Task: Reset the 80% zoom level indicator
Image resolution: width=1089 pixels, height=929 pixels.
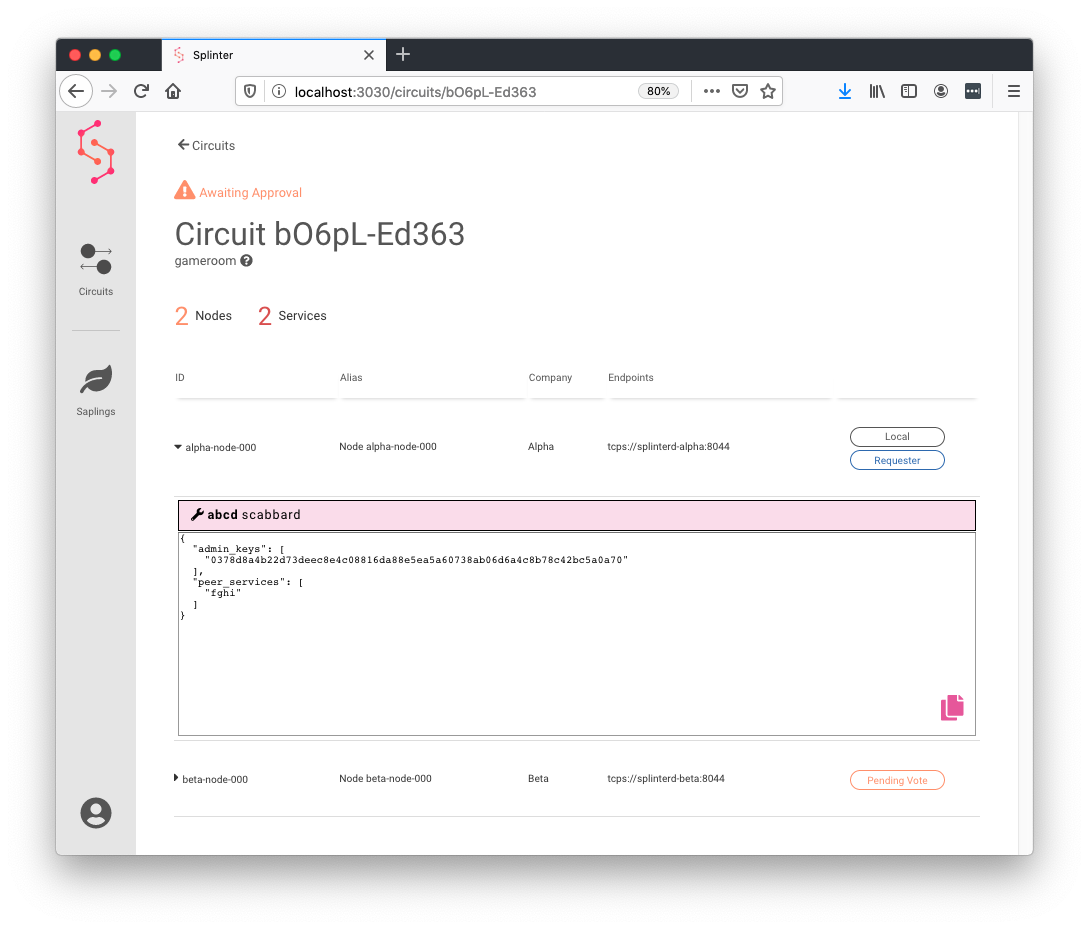Action: [x=658, y=91]
